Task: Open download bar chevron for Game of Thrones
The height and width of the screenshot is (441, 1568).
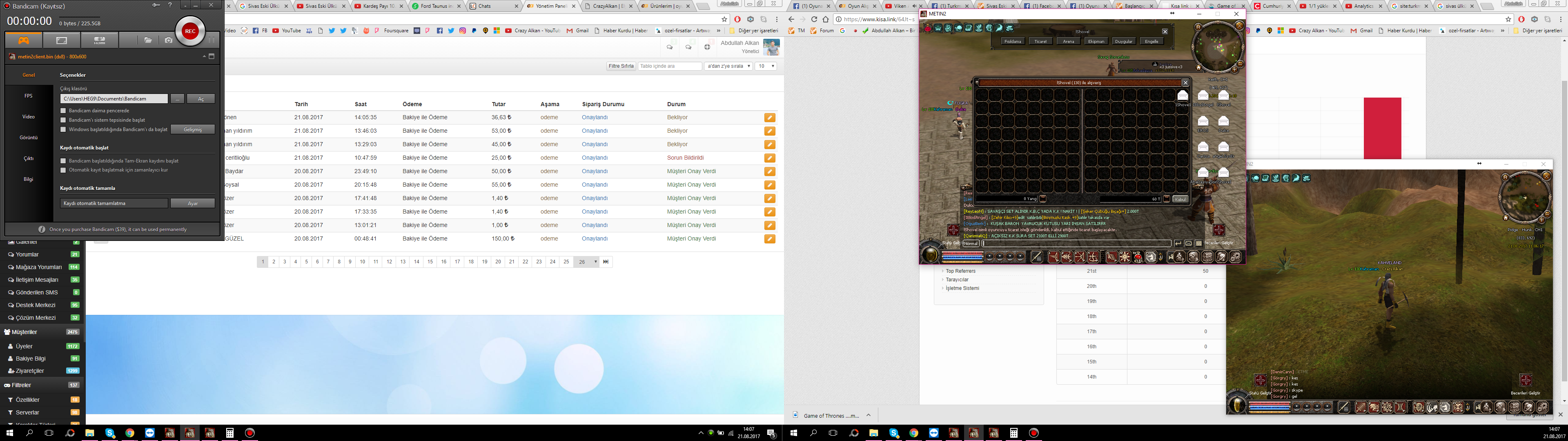Action: coord(869,415)
